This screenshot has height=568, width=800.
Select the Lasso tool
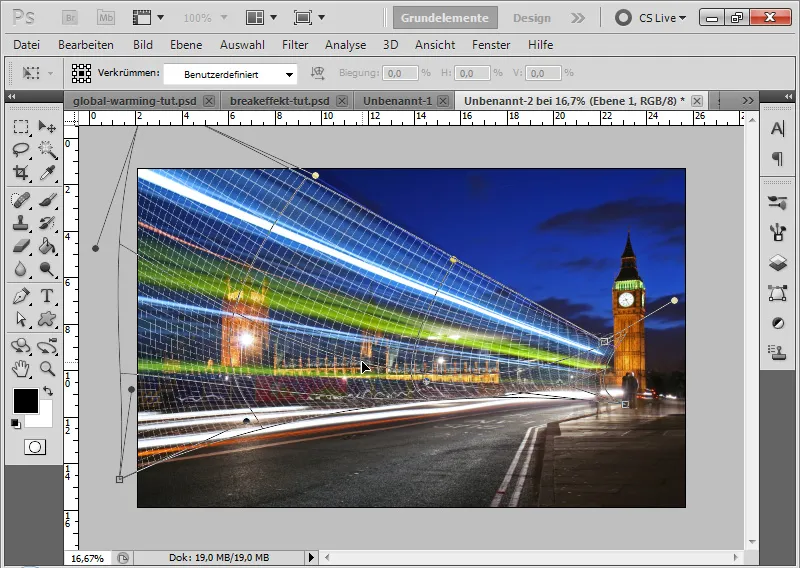pos(20,150)
